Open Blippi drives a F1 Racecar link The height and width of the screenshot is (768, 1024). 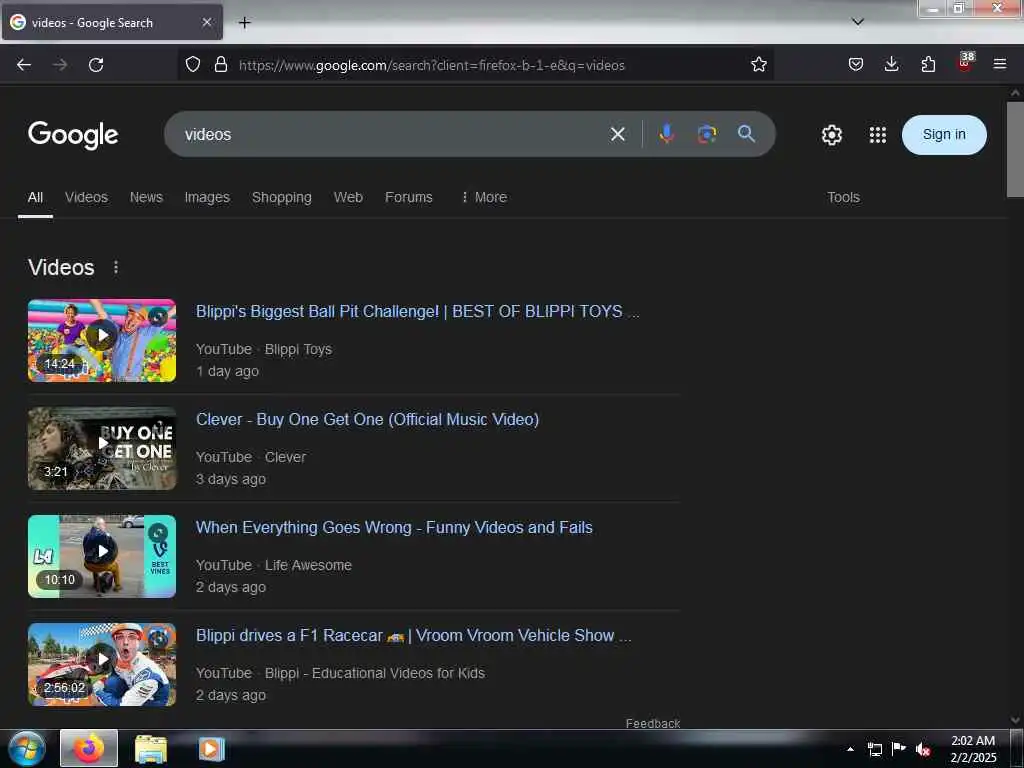pos(413,635)
